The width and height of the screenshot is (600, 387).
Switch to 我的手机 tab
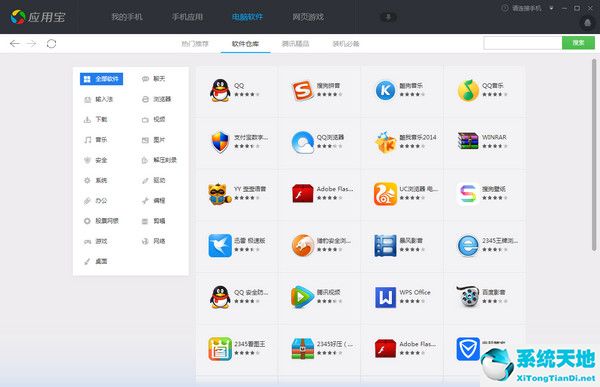pos(127,17)
